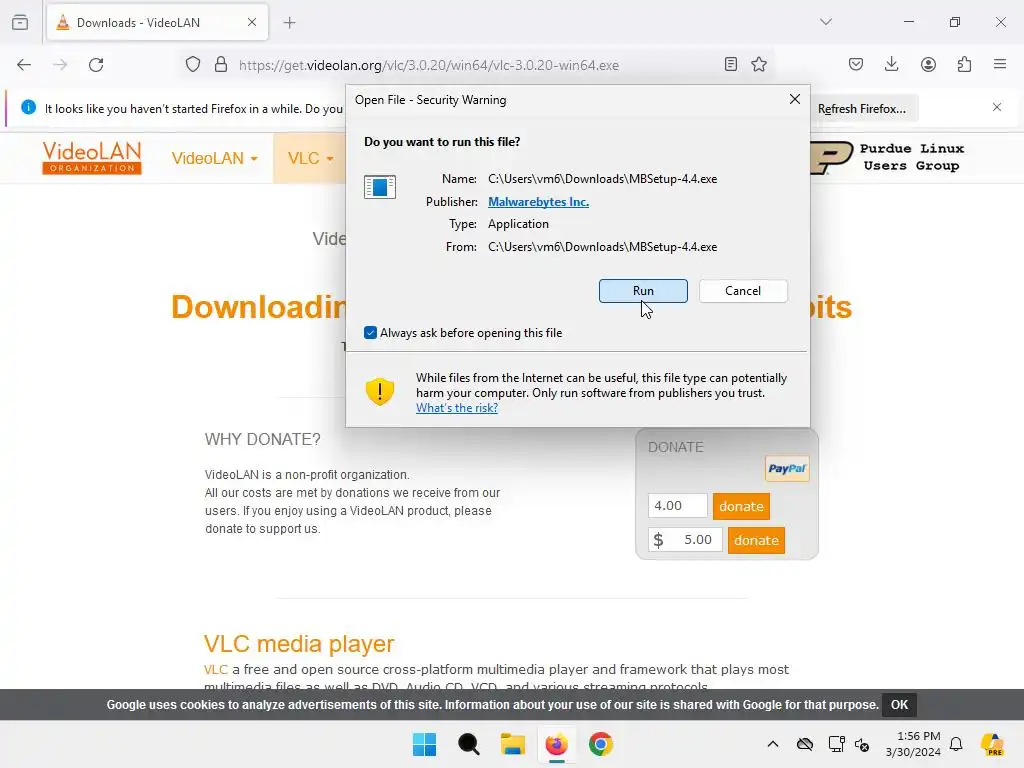Click the Run button in security warning
The width and height of the screenshot is (1024, 768).
point(643,291)
